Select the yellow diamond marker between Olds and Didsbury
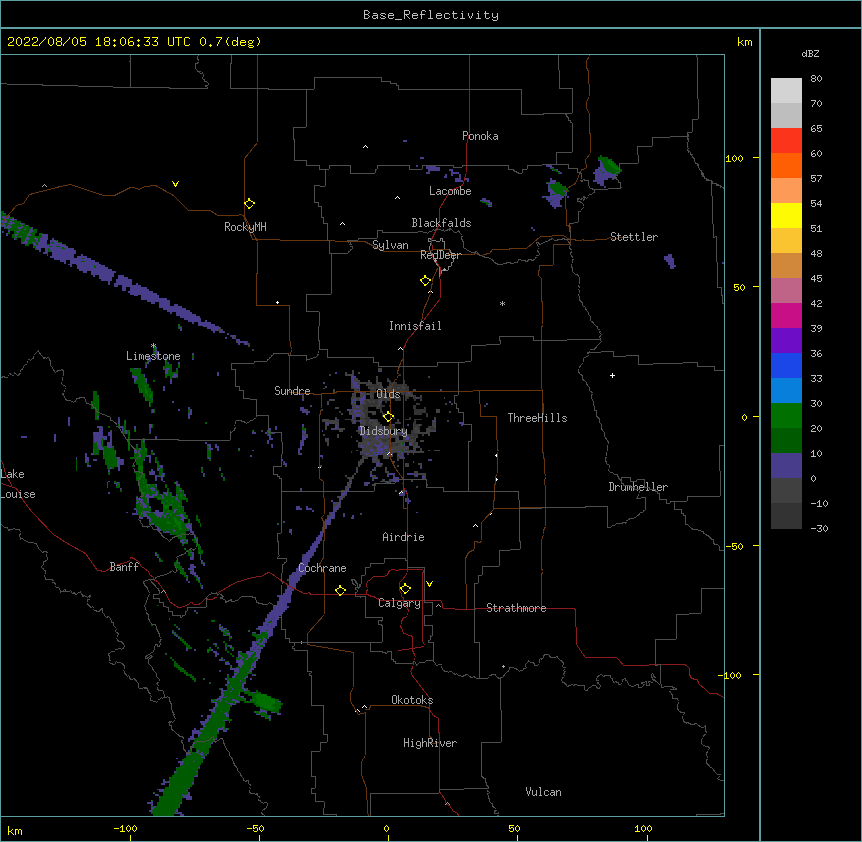 pos(389,416)
